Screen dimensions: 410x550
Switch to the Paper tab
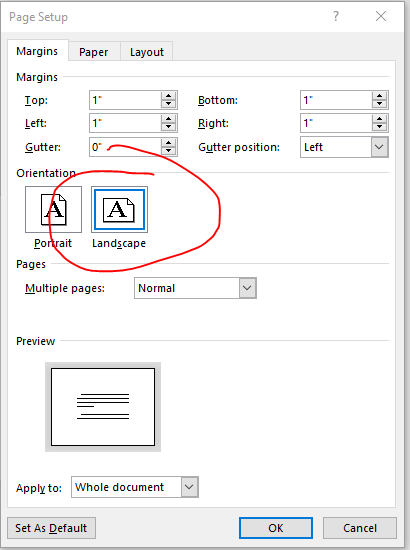[x=94, y=52]
